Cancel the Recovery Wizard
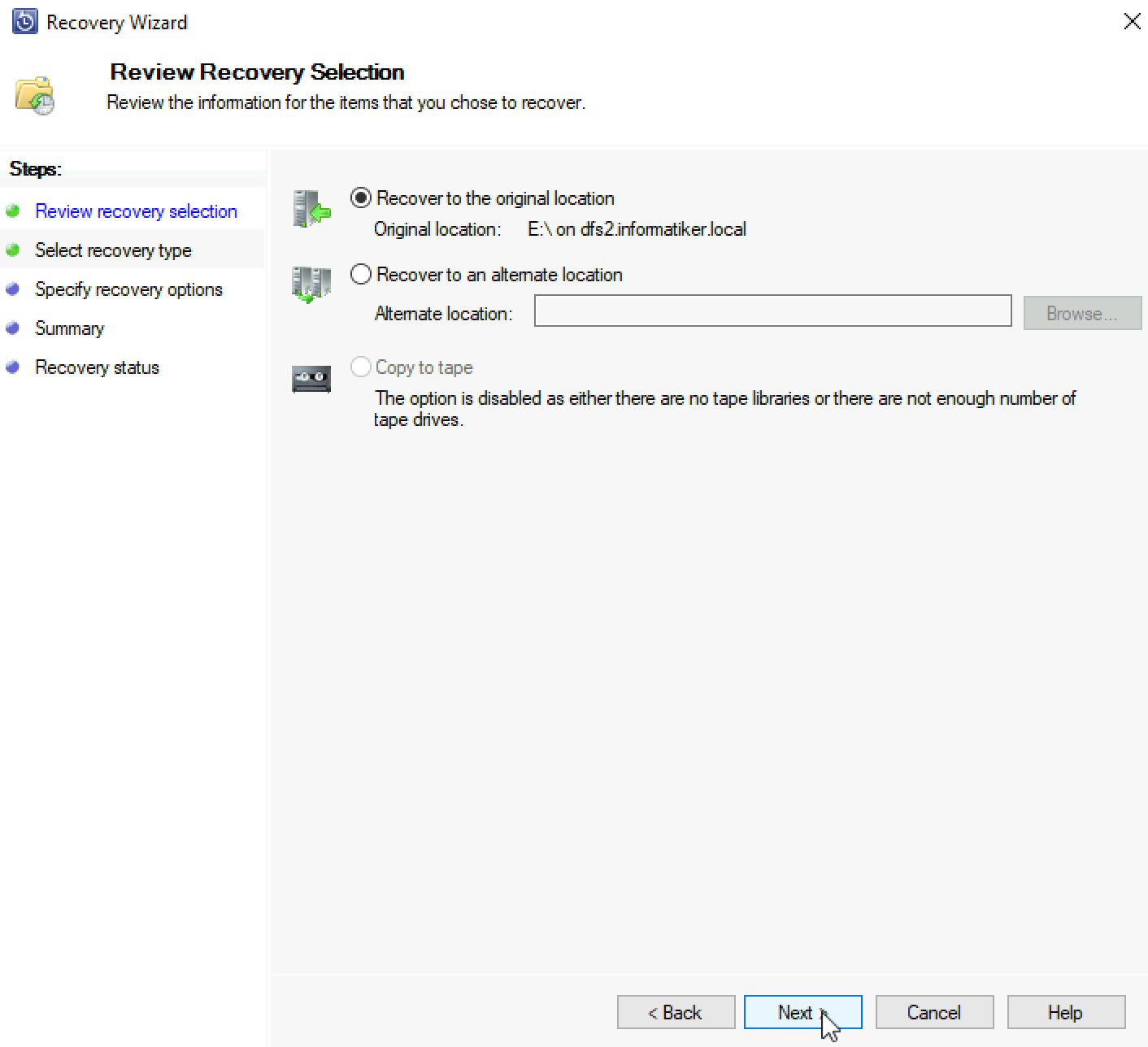1148x1047 pixels. click(934, 1012)
